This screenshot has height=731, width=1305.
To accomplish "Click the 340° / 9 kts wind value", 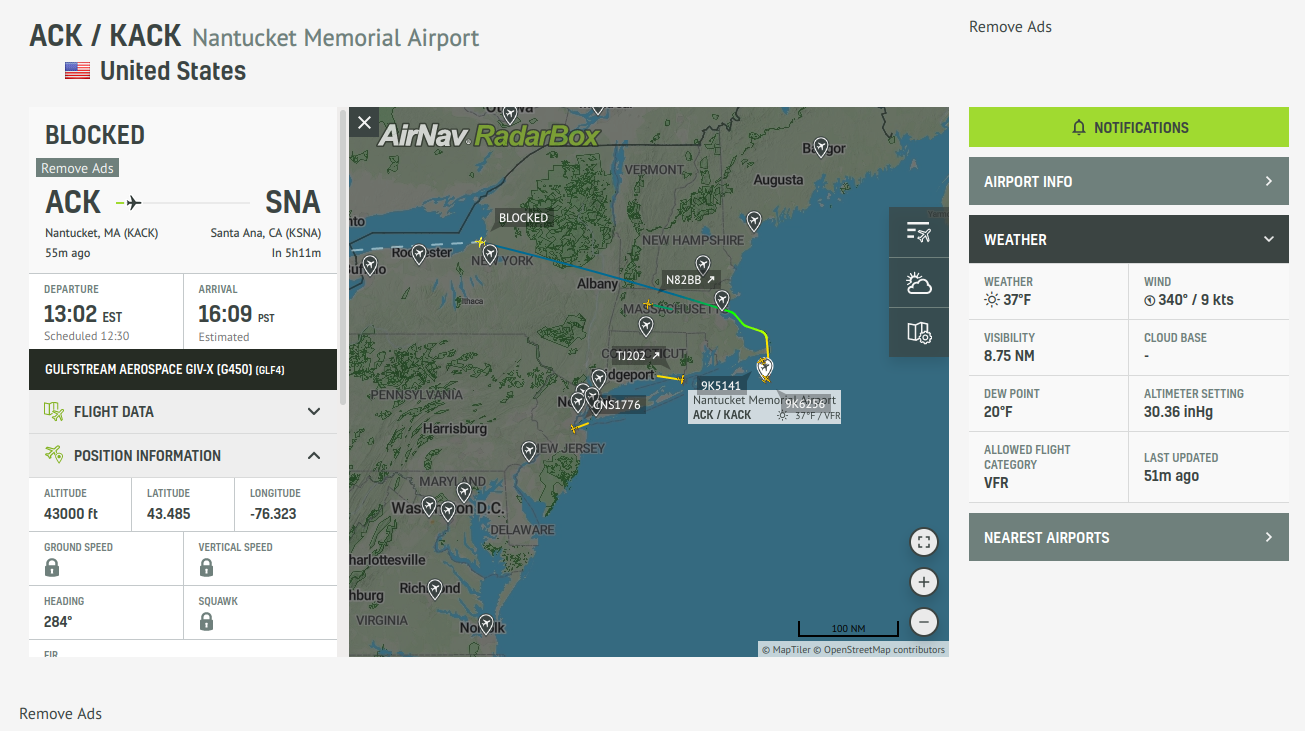I will 1188,300.
